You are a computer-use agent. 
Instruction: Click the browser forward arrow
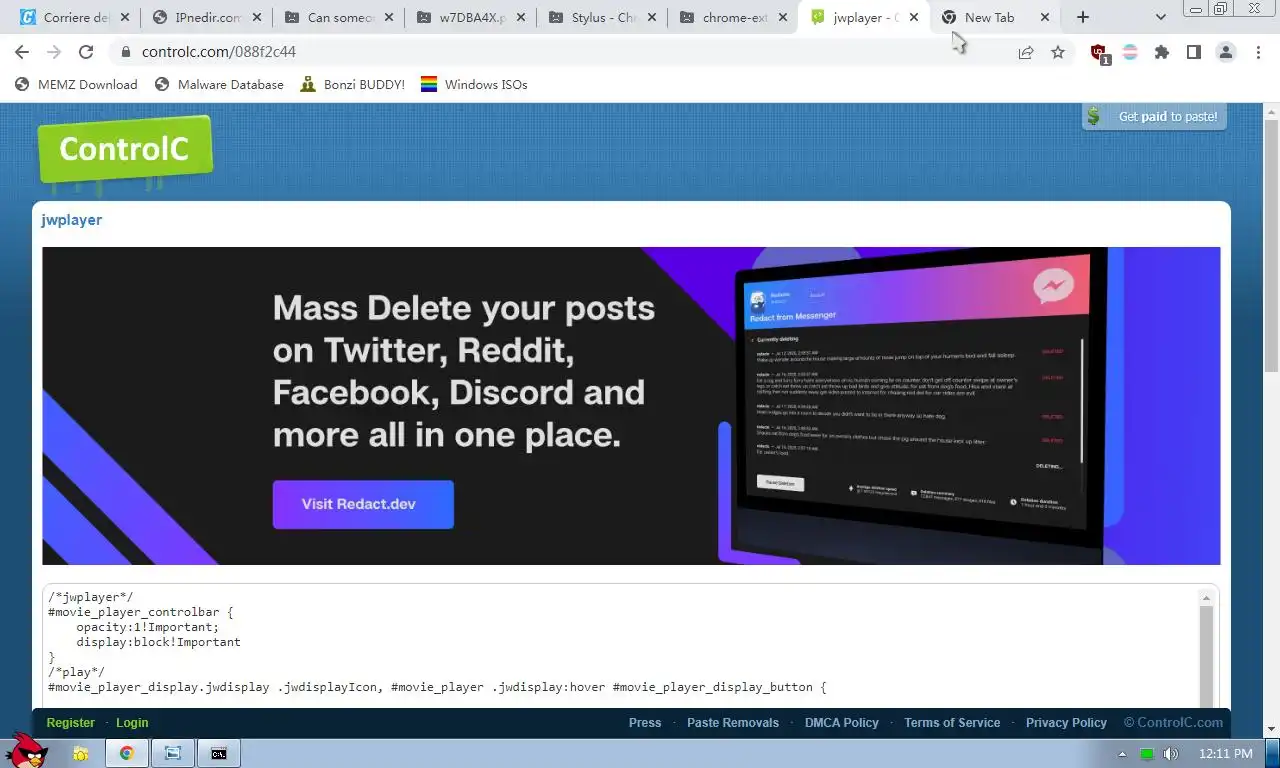[54, 52]
